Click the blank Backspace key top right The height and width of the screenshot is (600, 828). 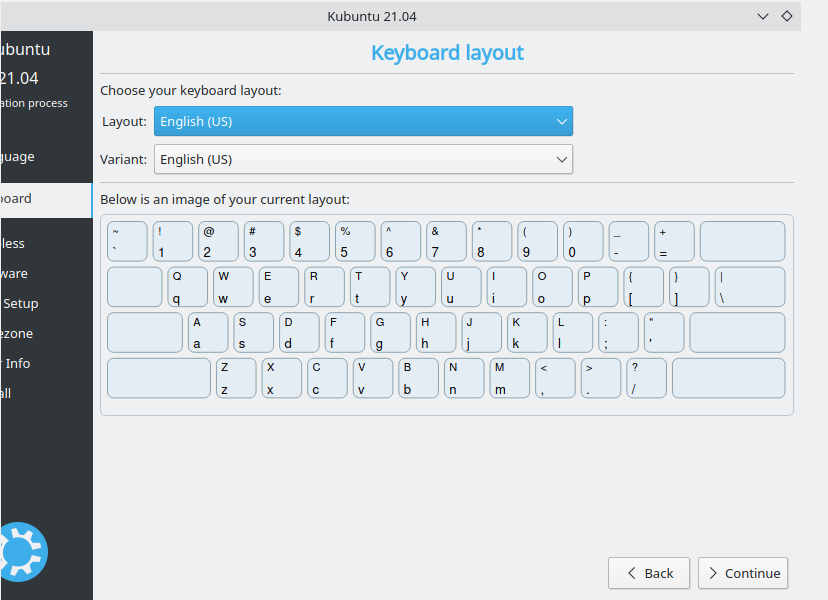click(742, 241)
